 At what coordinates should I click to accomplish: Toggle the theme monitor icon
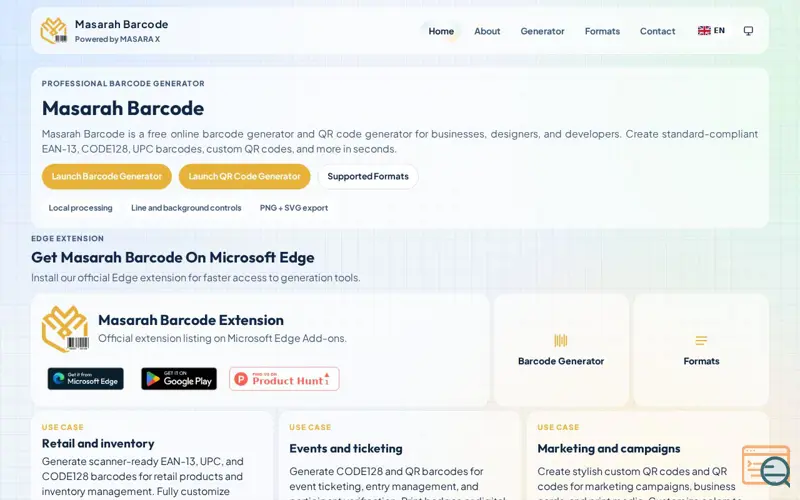pyautogui.click(x=748, y=31)
